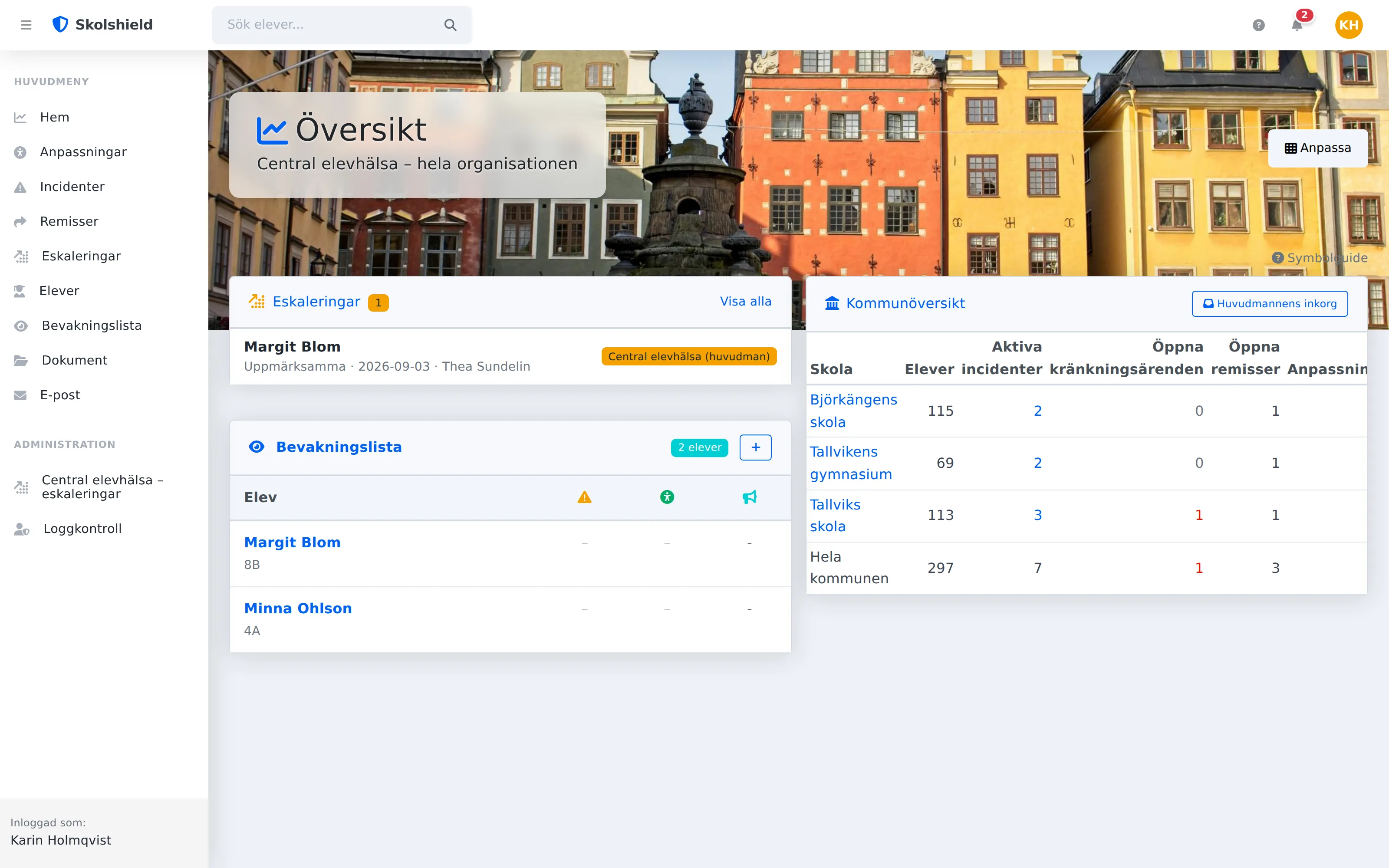Click the Eskaleringar count badge 1

[x=378, y=302]
